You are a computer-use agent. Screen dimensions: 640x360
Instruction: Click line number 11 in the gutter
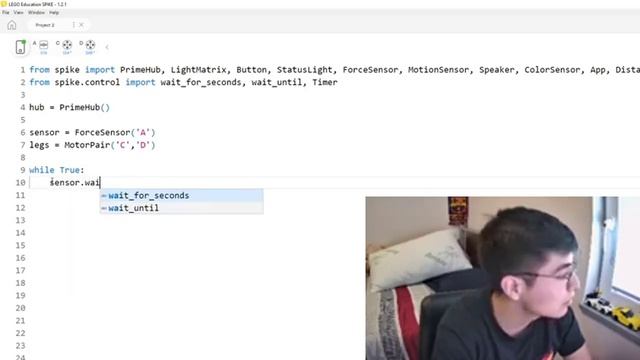(x=20, y=195)
